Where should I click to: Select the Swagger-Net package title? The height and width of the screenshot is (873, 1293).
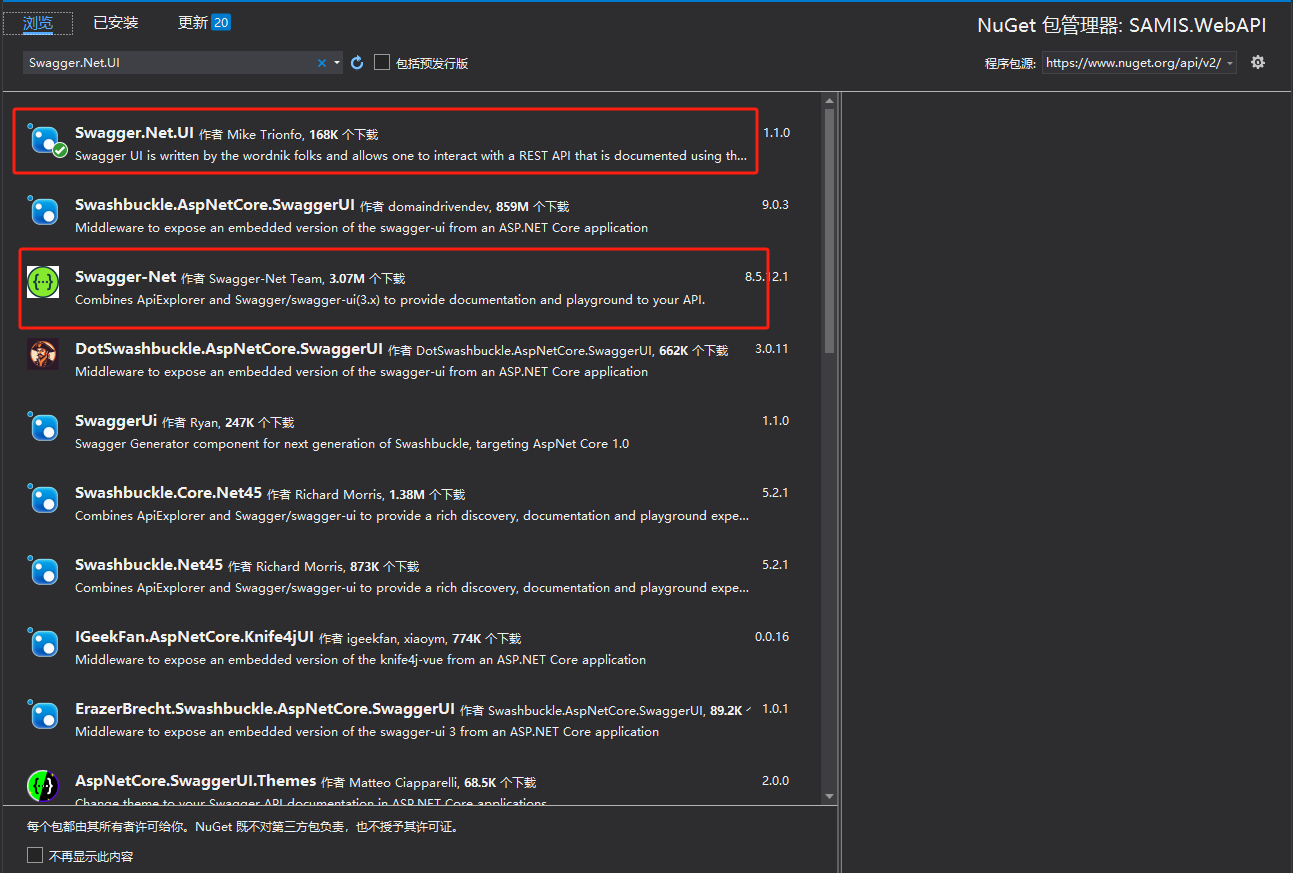click(125, 277)
